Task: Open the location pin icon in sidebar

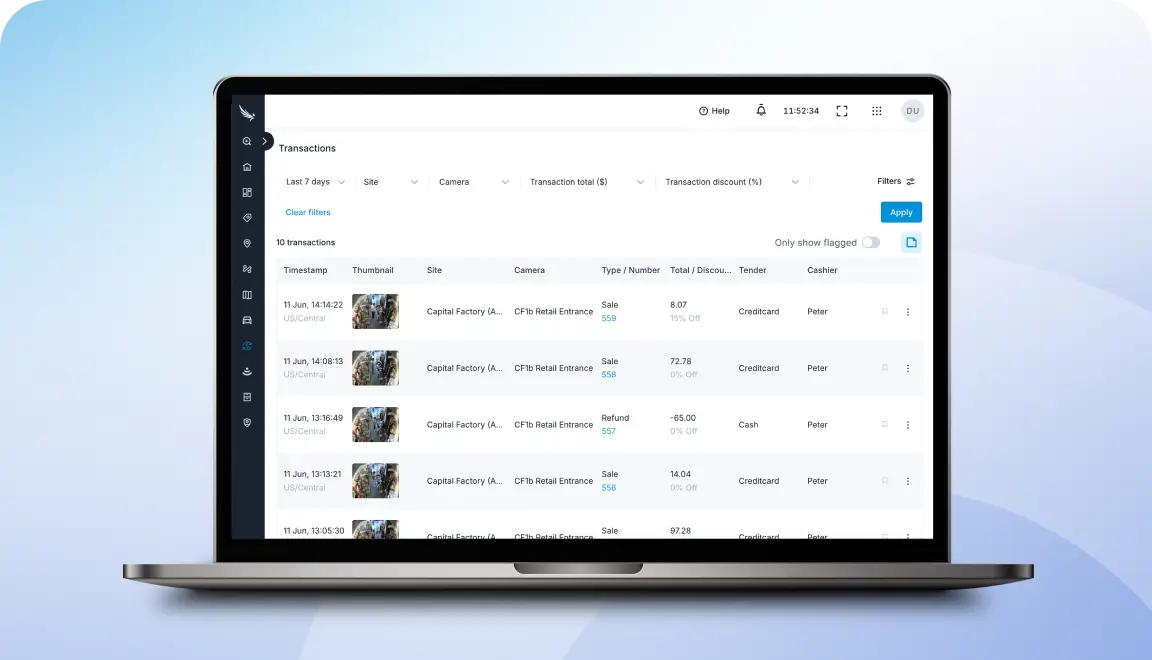Action: coord(247,243)
